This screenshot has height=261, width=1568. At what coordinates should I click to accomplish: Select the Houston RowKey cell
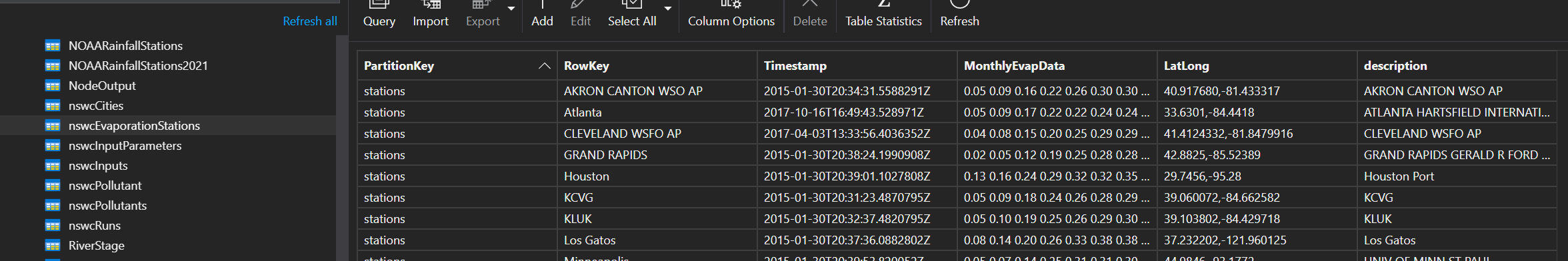(x=657, y=176)
